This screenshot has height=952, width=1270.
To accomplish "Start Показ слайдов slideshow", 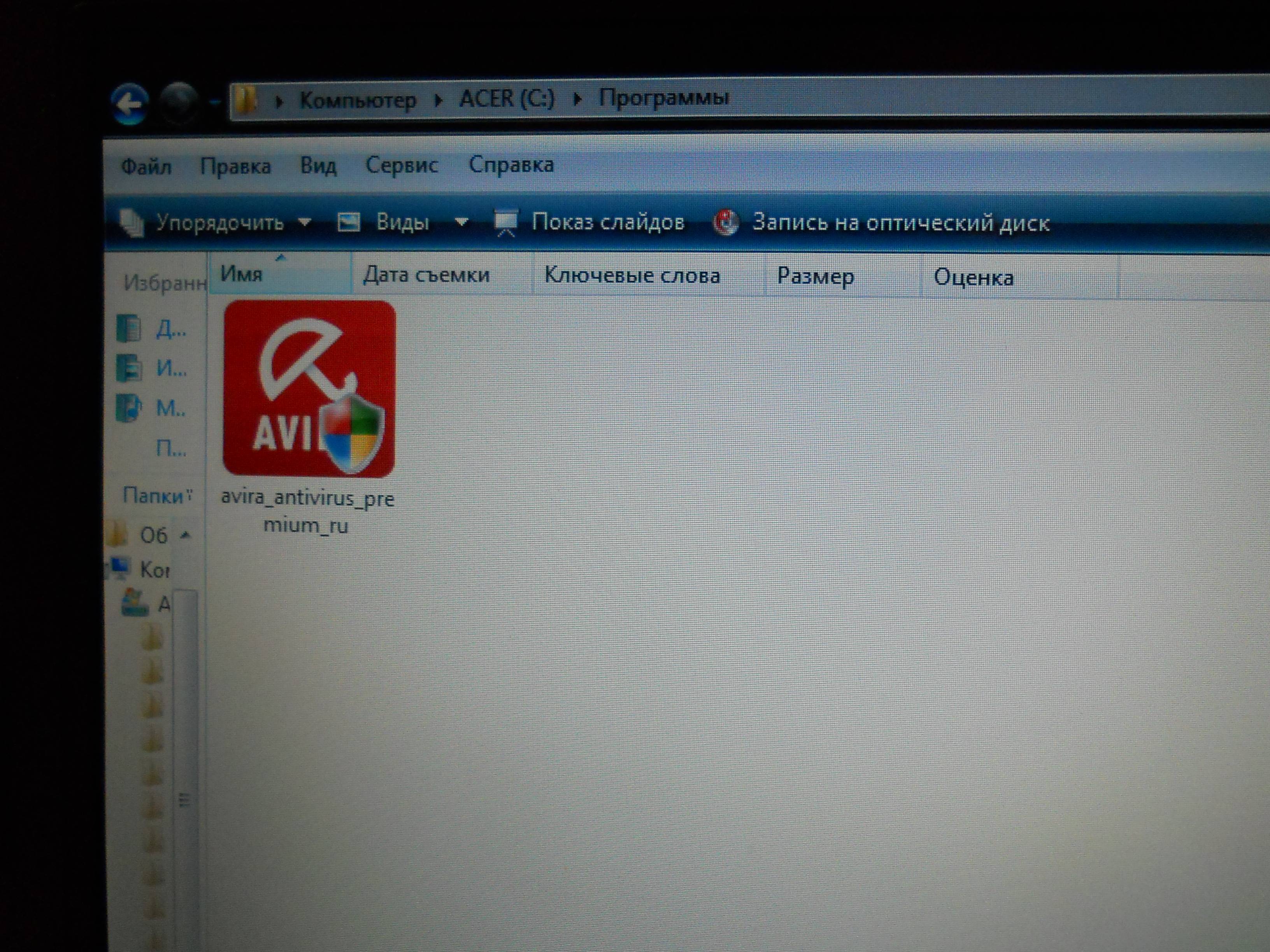I will click(589, 222).
